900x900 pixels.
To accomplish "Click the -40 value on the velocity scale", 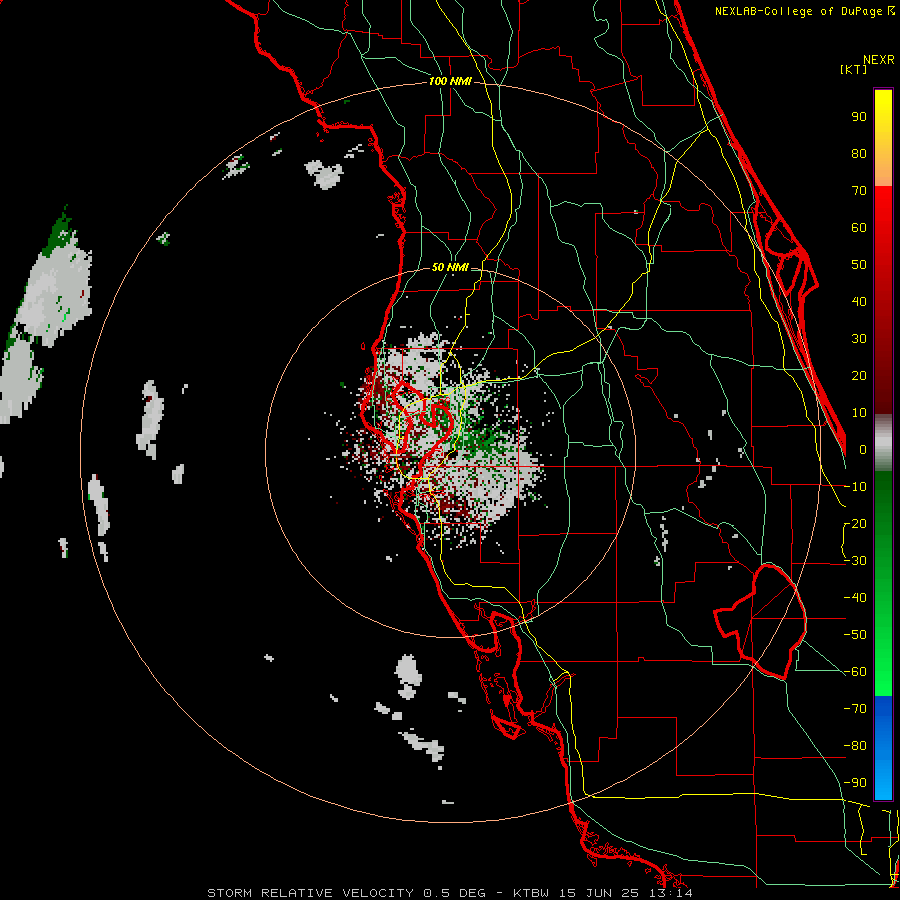I will 855,598.
